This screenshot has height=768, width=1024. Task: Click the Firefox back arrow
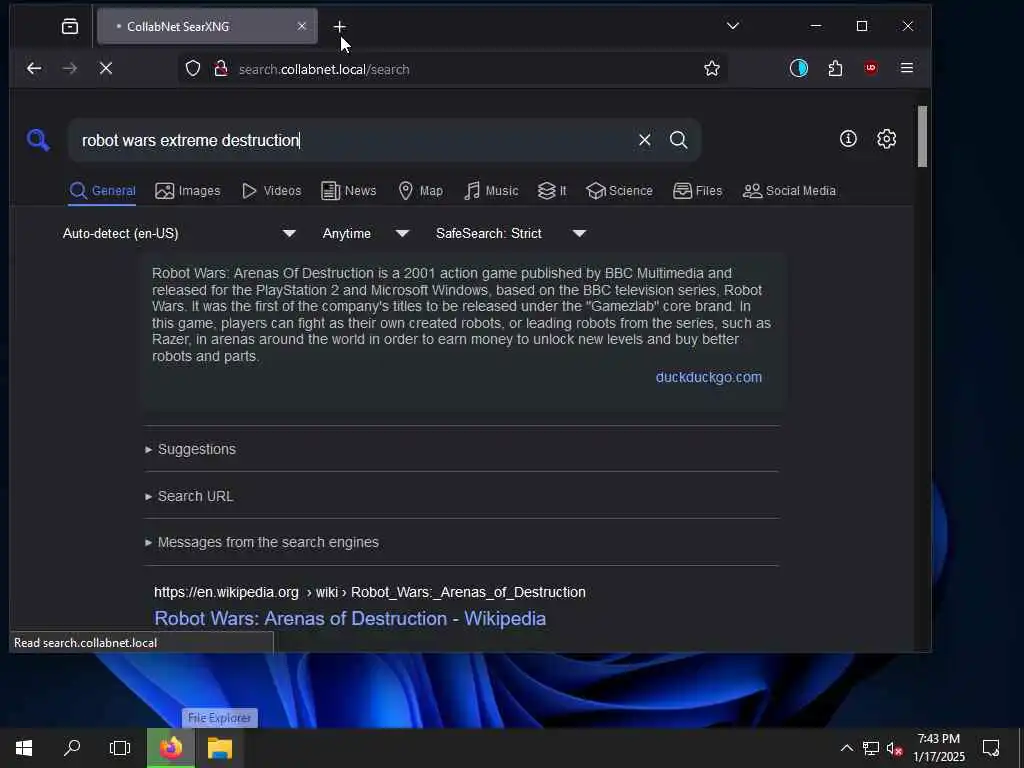(x=34, y=69)
